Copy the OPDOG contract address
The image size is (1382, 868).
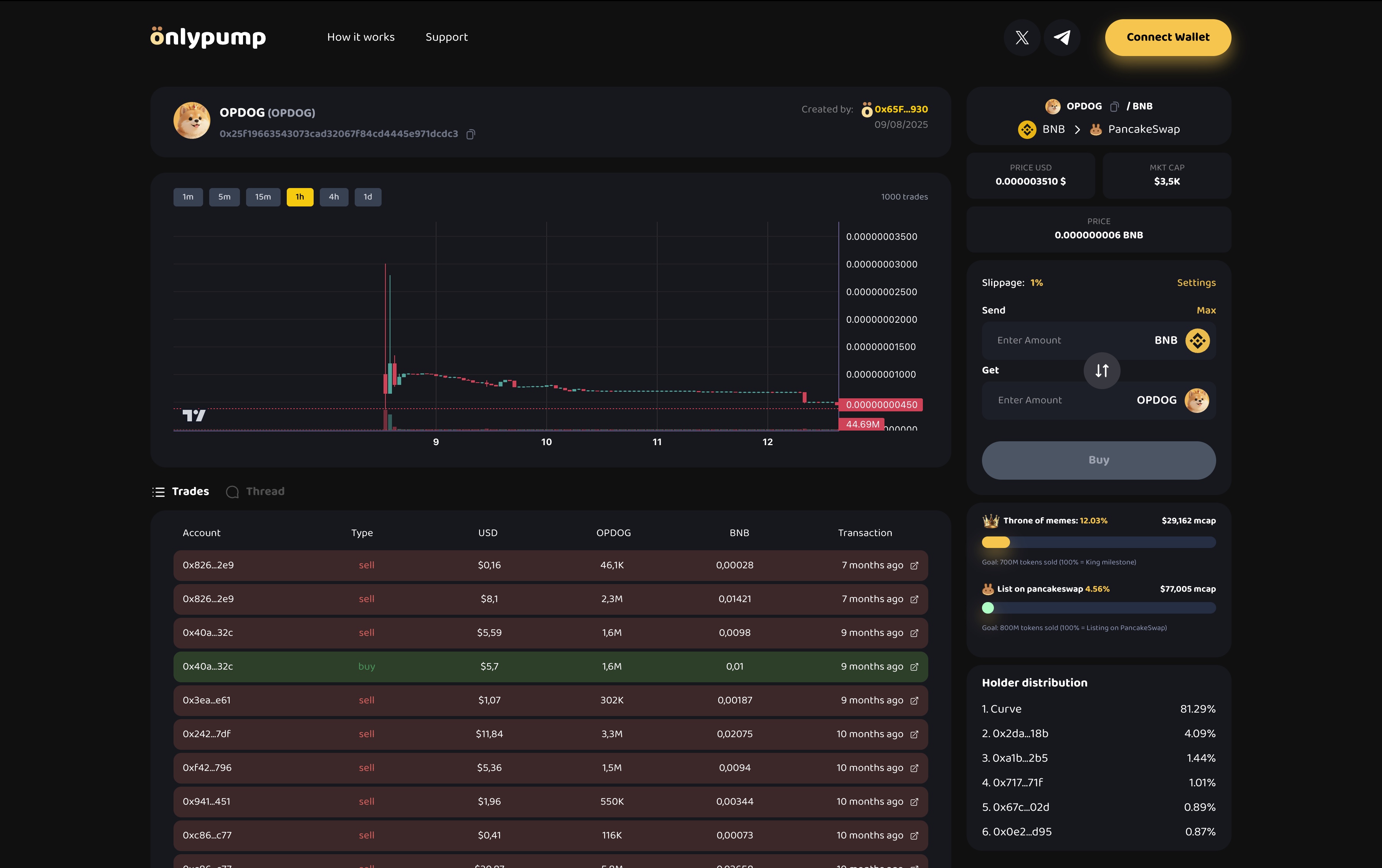tap(471, 134)
